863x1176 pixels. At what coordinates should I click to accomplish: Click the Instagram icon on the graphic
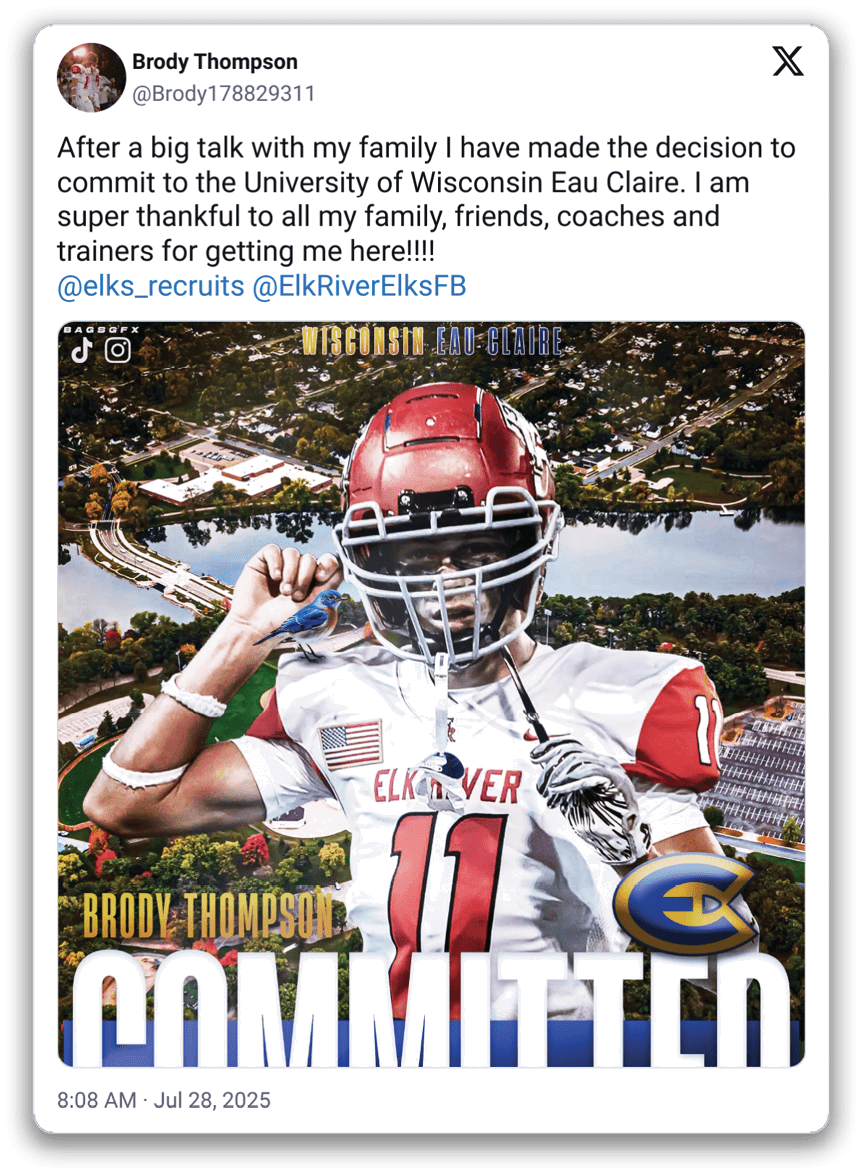tap(118, 350)
